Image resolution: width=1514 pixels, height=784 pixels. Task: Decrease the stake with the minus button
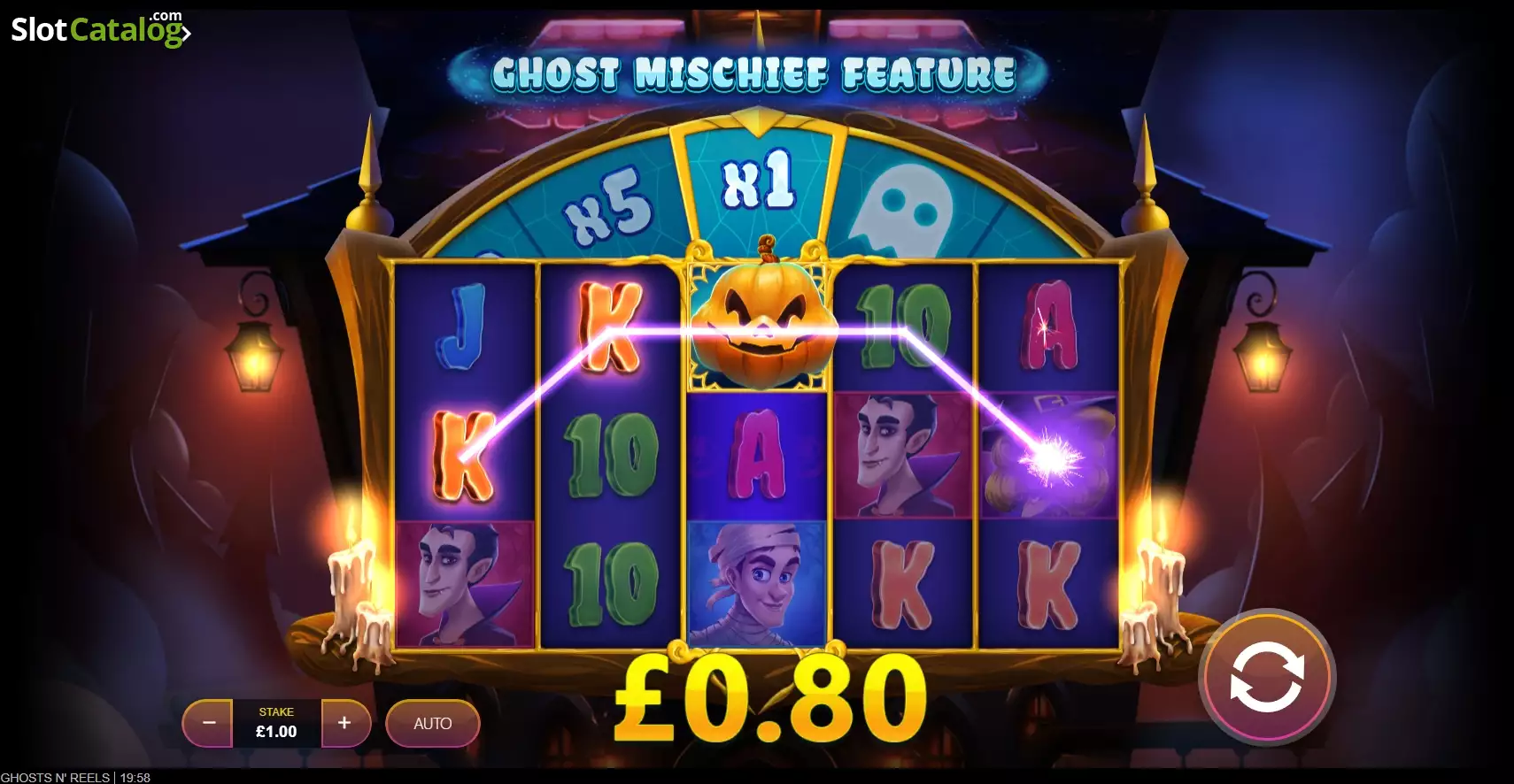point(208,723)
